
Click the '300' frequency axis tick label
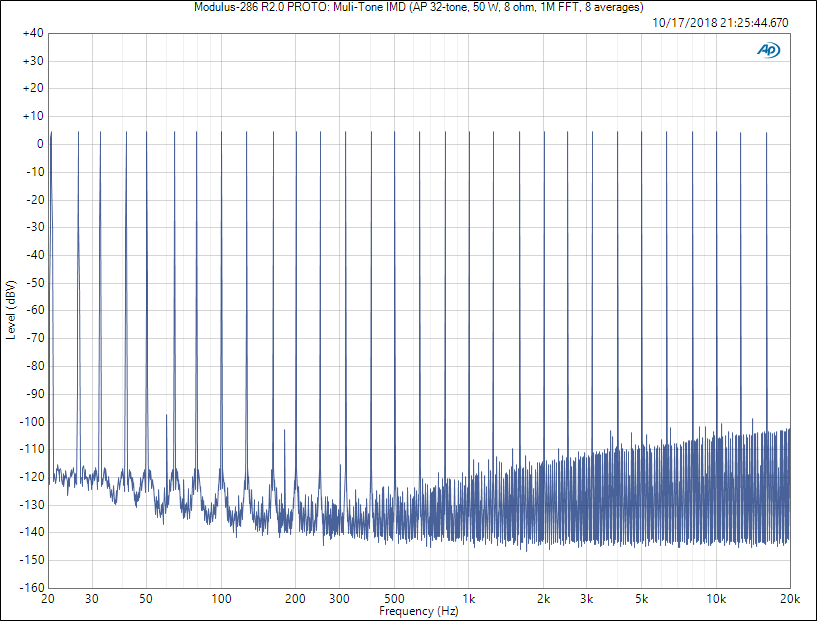coord(339,599)
